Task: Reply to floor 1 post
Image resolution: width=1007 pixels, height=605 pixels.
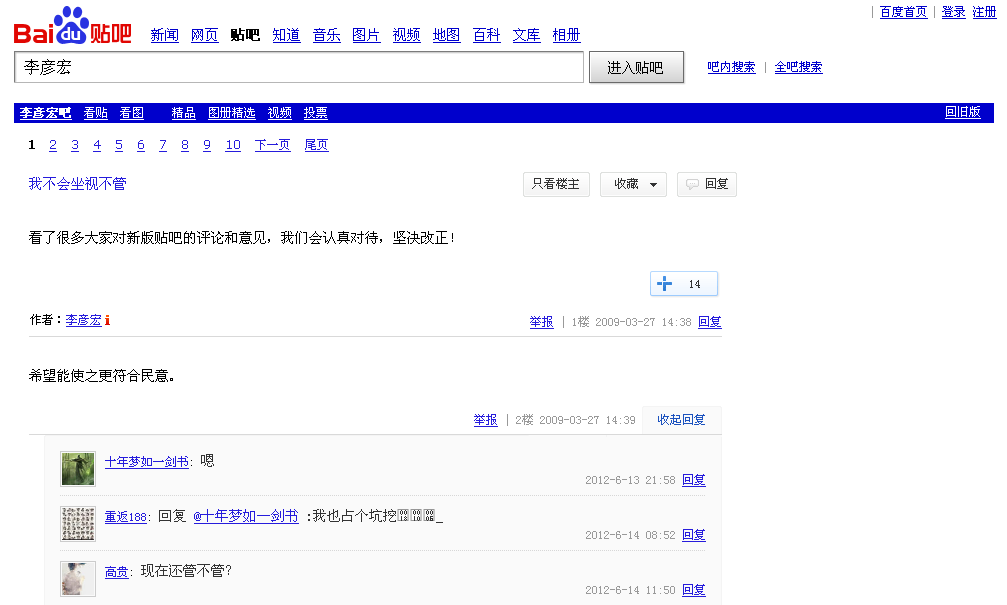Action: point(710,322)
